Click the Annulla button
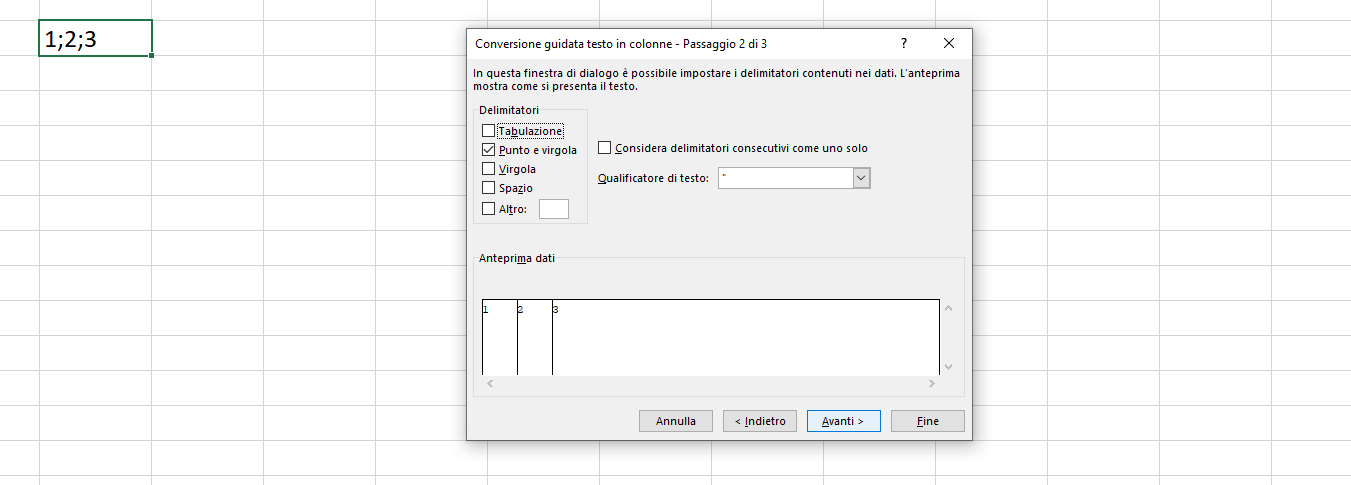The image size is (1351, 485). point(676,421)
